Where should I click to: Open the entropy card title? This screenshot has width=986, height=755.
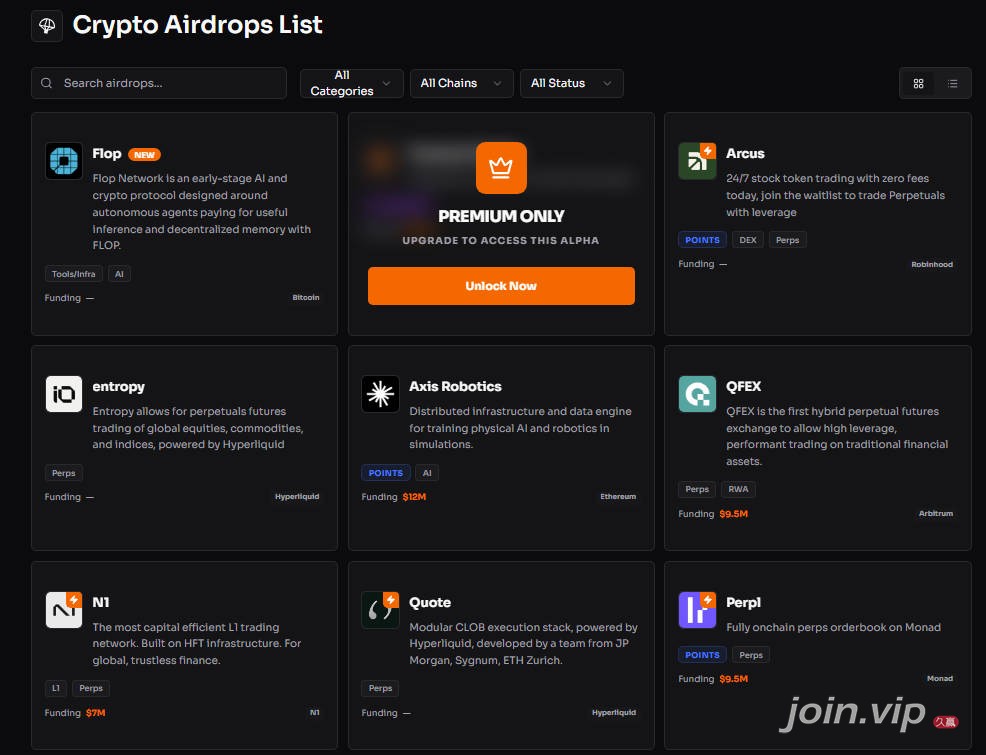[x=119, y=387]
